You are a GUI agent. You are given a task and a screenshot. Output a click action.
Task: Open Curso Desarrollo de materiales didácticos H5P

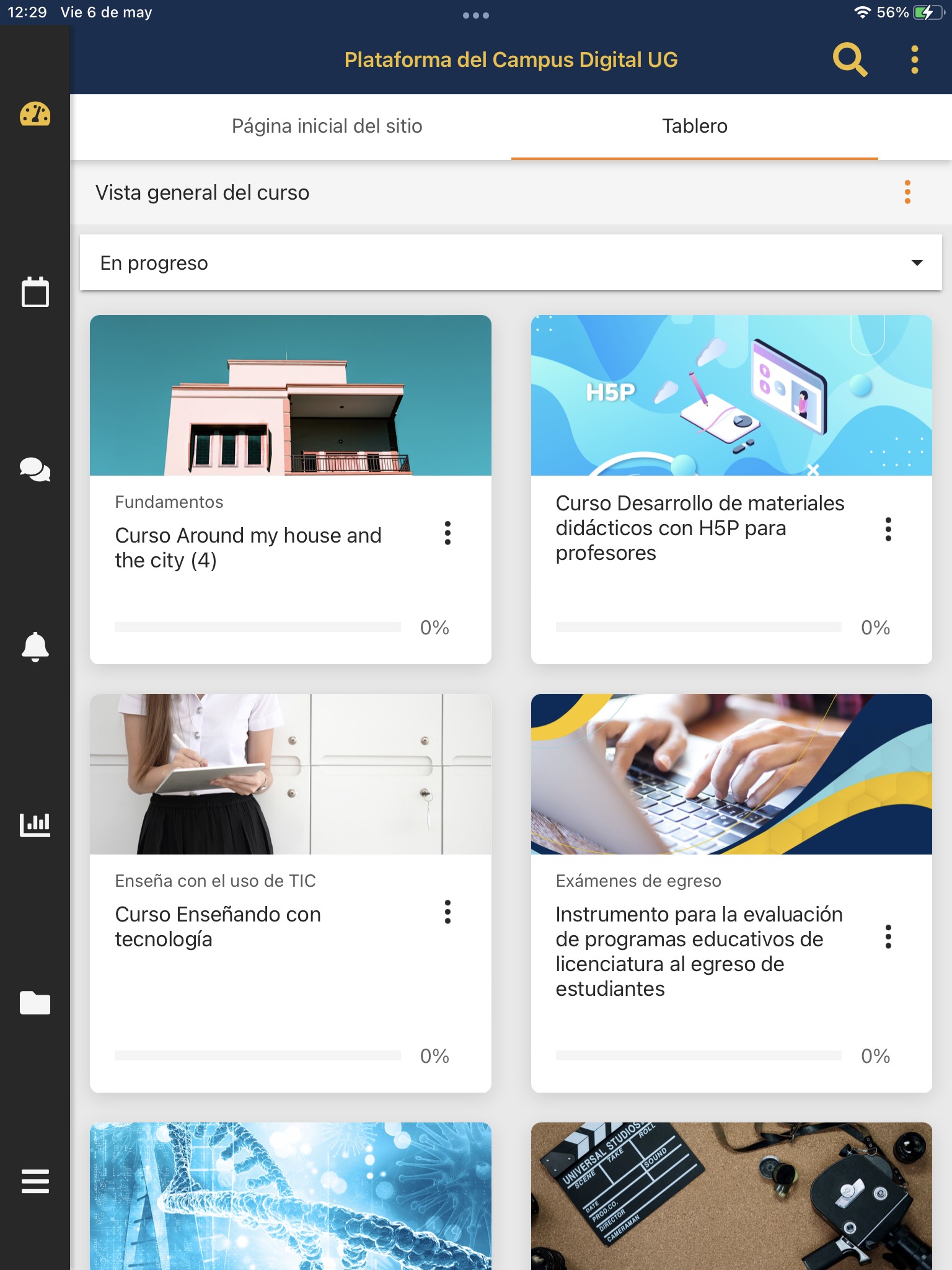pyautogui.click(x=700, y=528)
